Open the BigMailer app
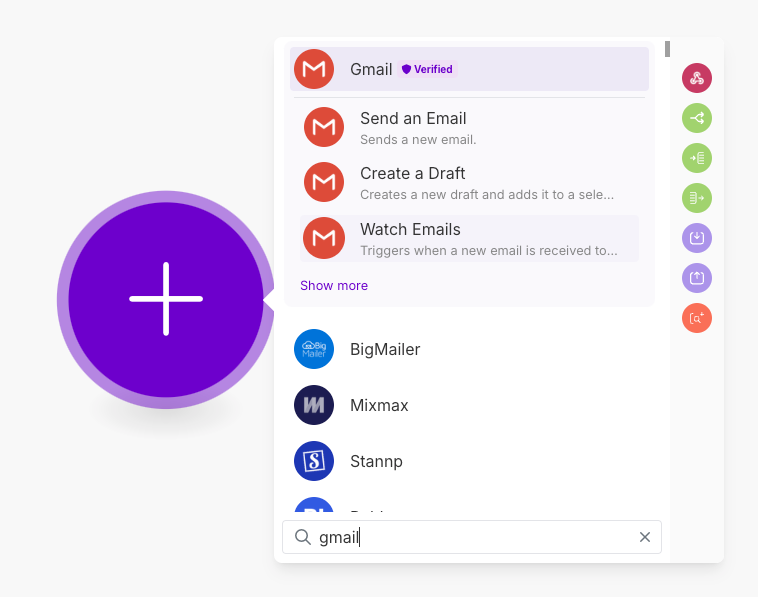Screen dimensions: 758x597 point(469,349)
